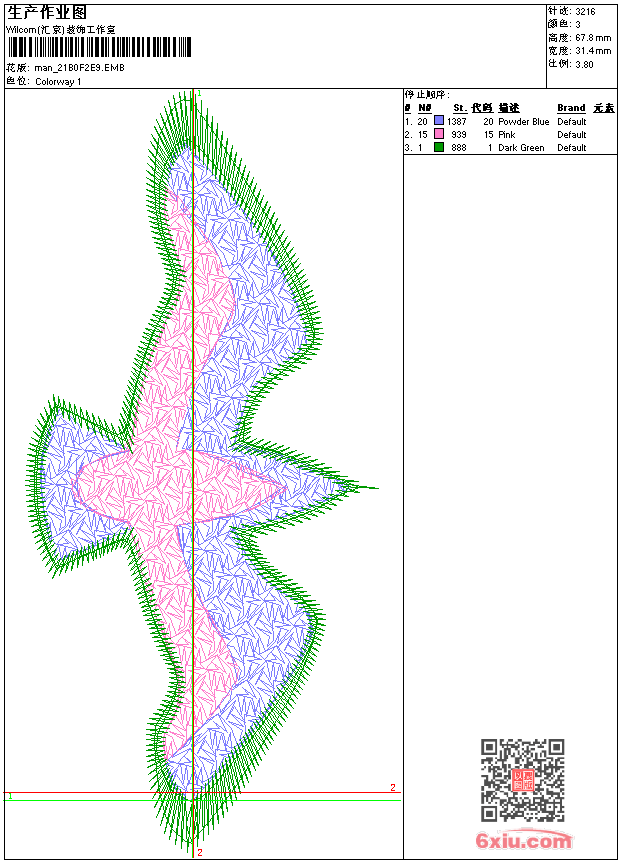The width and height of the screenshot is (620, 860).
Task: Click the 6xiu.com watermark link
Action: click(x=523, y=840)
